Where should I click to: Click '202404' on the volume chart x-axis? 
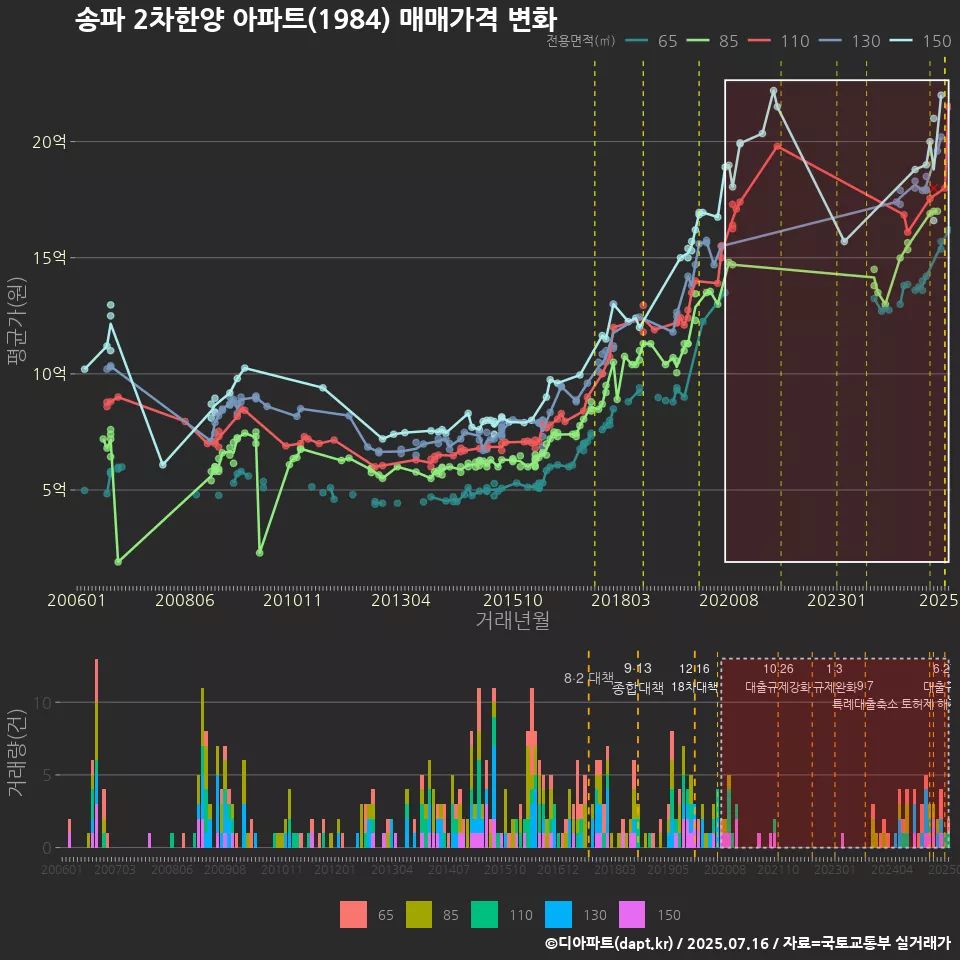click(x=891, y=869)
